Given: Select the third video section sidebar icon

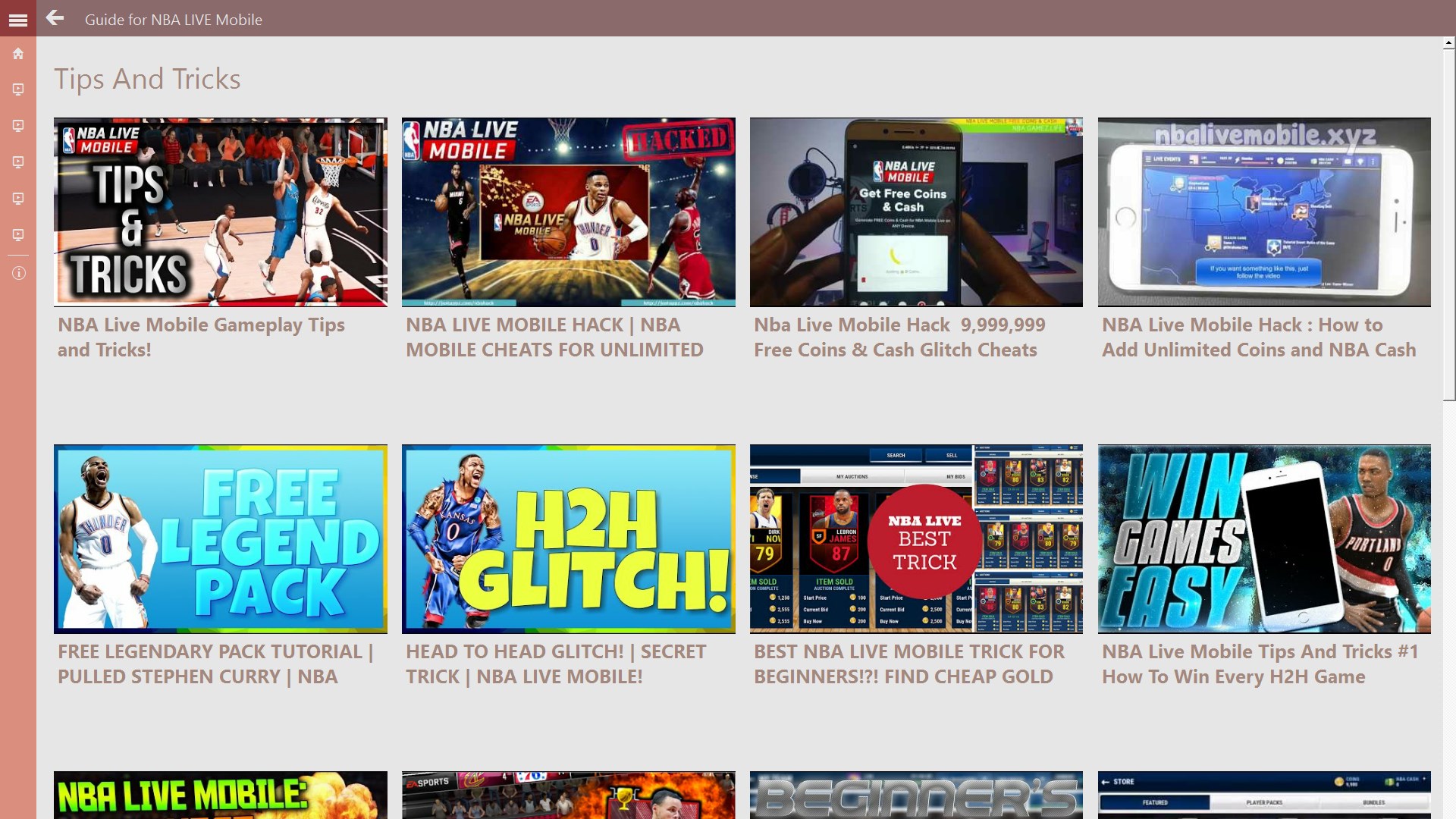Looking at the screenshot, I should coord(18,162).
